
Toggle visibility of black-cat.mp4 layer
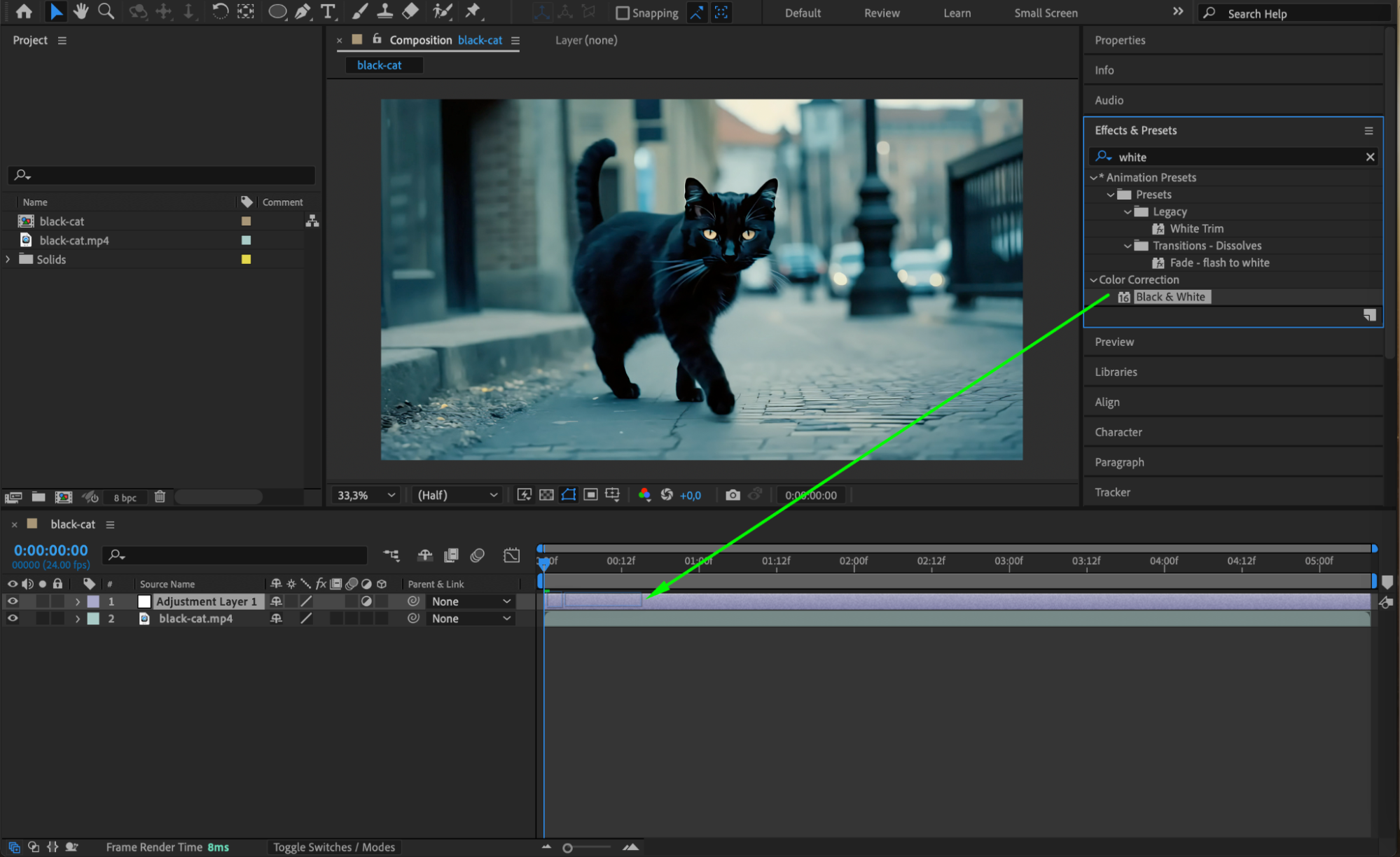pyautogui.click(x=13, y=618)
